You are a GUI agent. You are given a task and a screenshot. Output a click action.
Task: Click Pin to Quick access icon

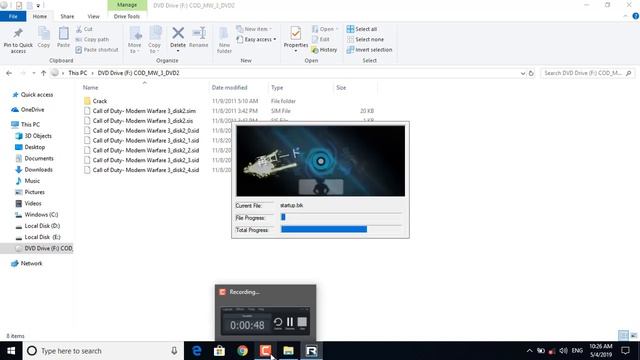tap(18, 34)
